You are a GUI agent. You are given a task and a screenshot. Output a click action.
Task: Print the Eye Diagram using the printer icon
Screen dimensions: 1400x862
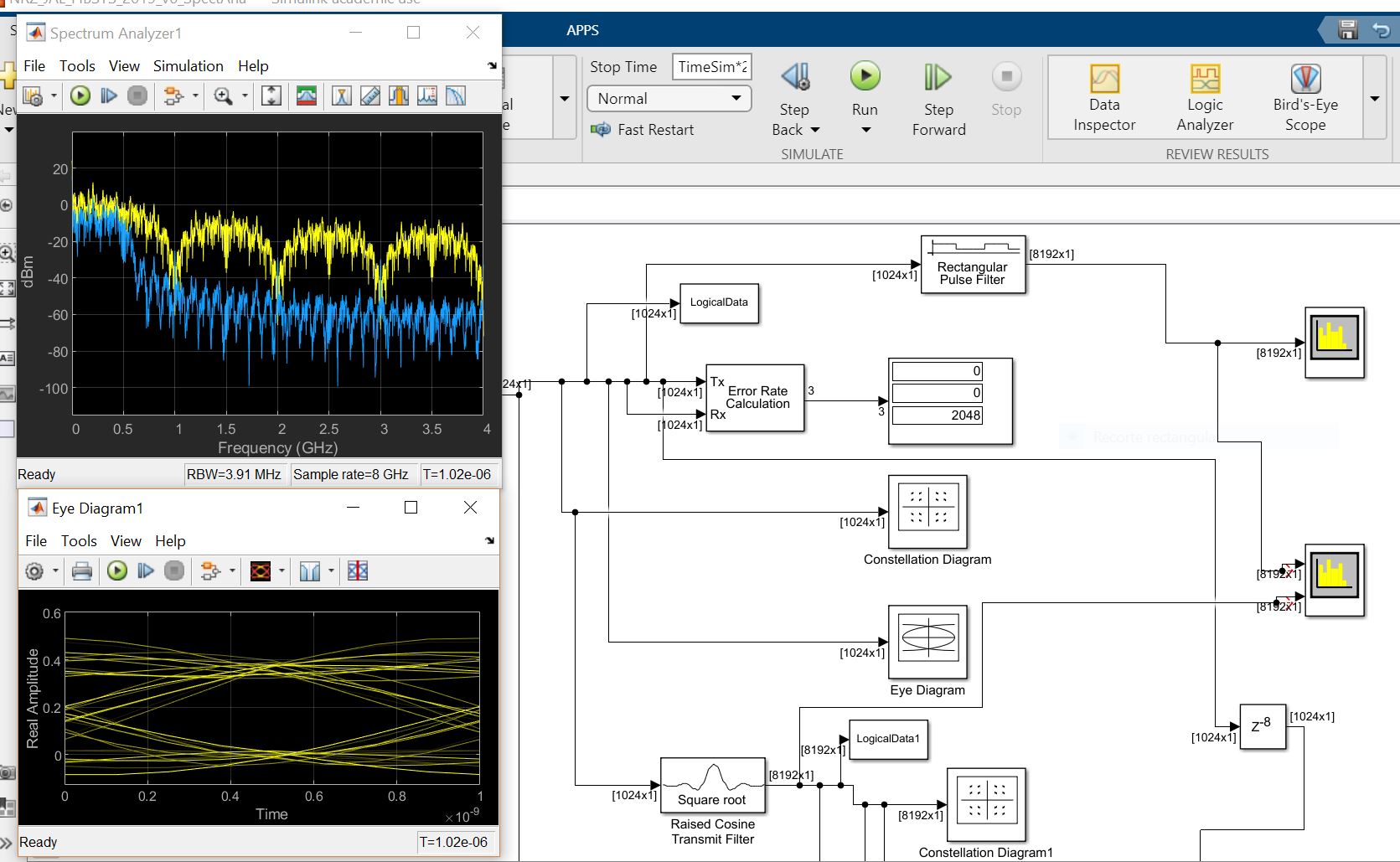pos(82,571)
